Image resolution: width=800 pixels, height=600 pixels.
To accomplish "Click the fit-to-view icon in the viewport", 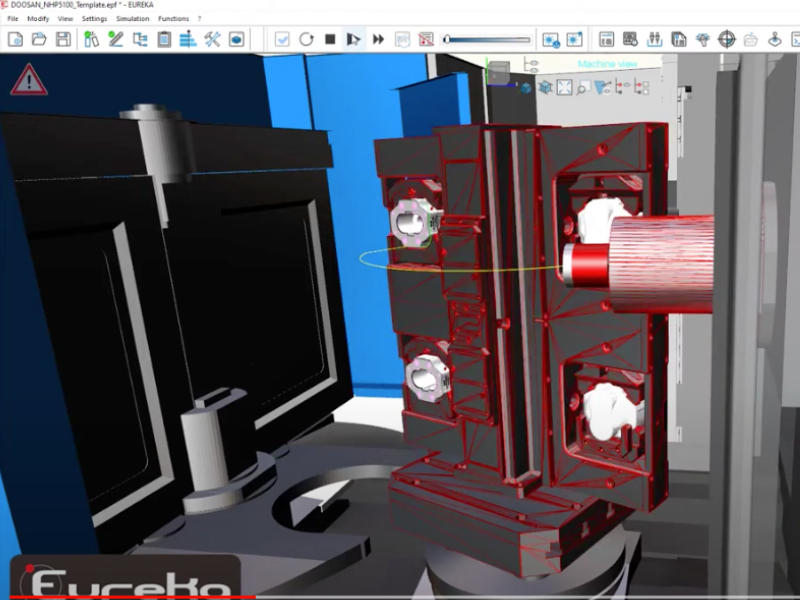I will [x=563, y=87].
